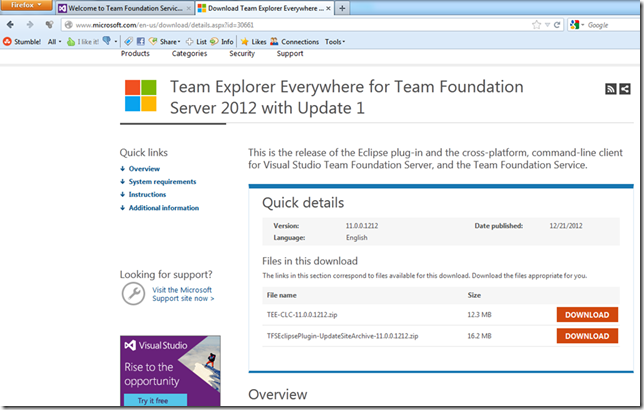Click the 12.3 MB size value
Viewport: 644px width, 410px height.
[479, 315]
